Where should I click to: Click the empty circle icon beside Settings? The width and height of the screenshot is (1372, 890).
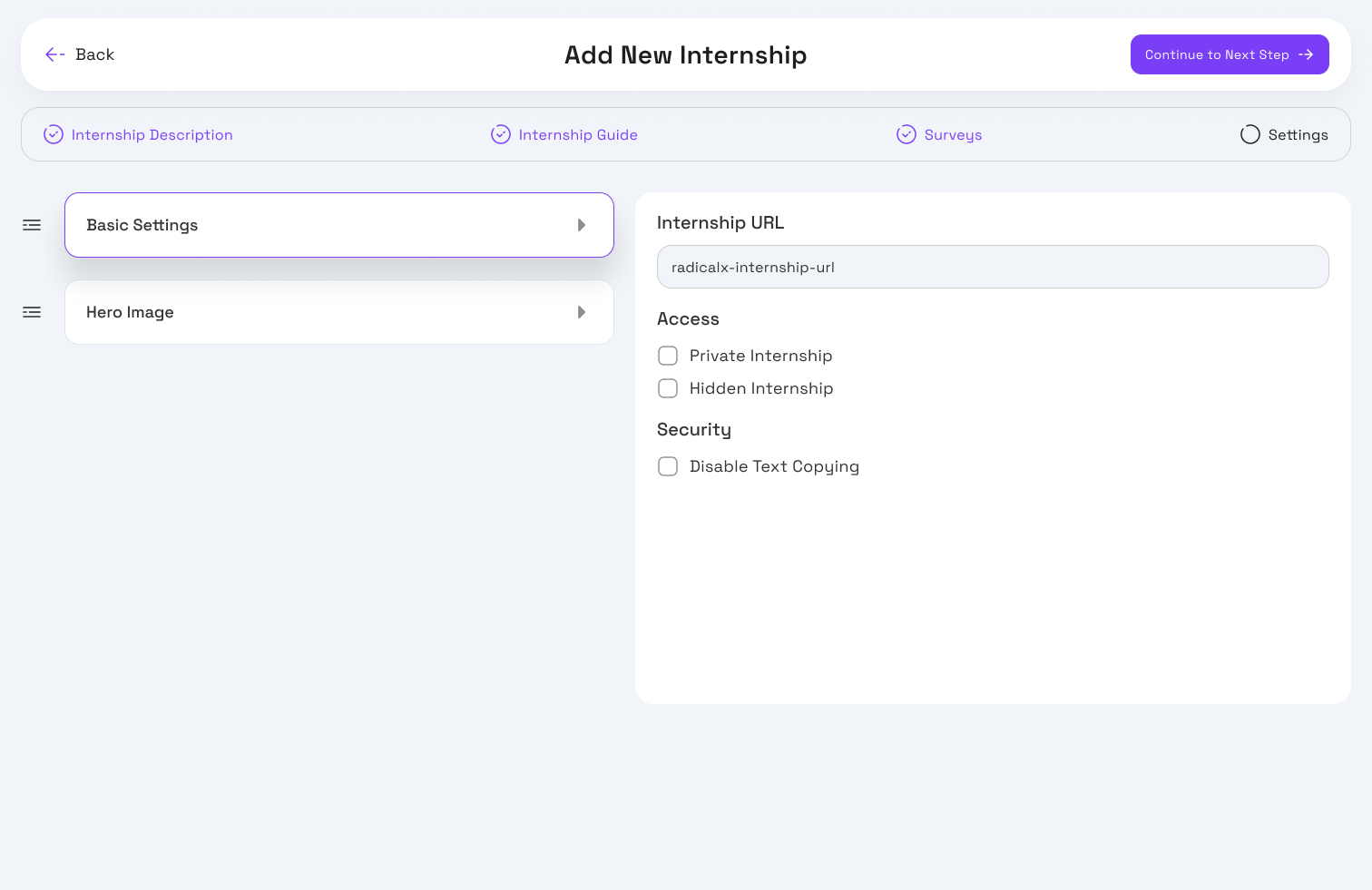pyautogui.click(x=1249, y=134)
